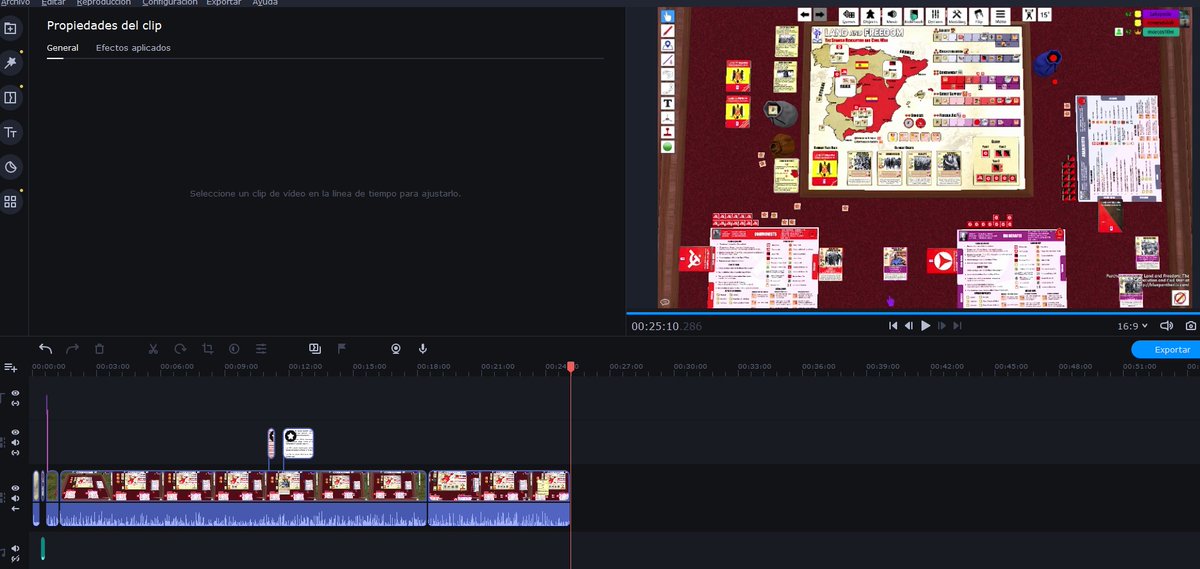Record voiceover with the microphone icon
Image resolution: width=1200 pixels, height=569 pixels.
pyautogui.click(x=423, y=348)
